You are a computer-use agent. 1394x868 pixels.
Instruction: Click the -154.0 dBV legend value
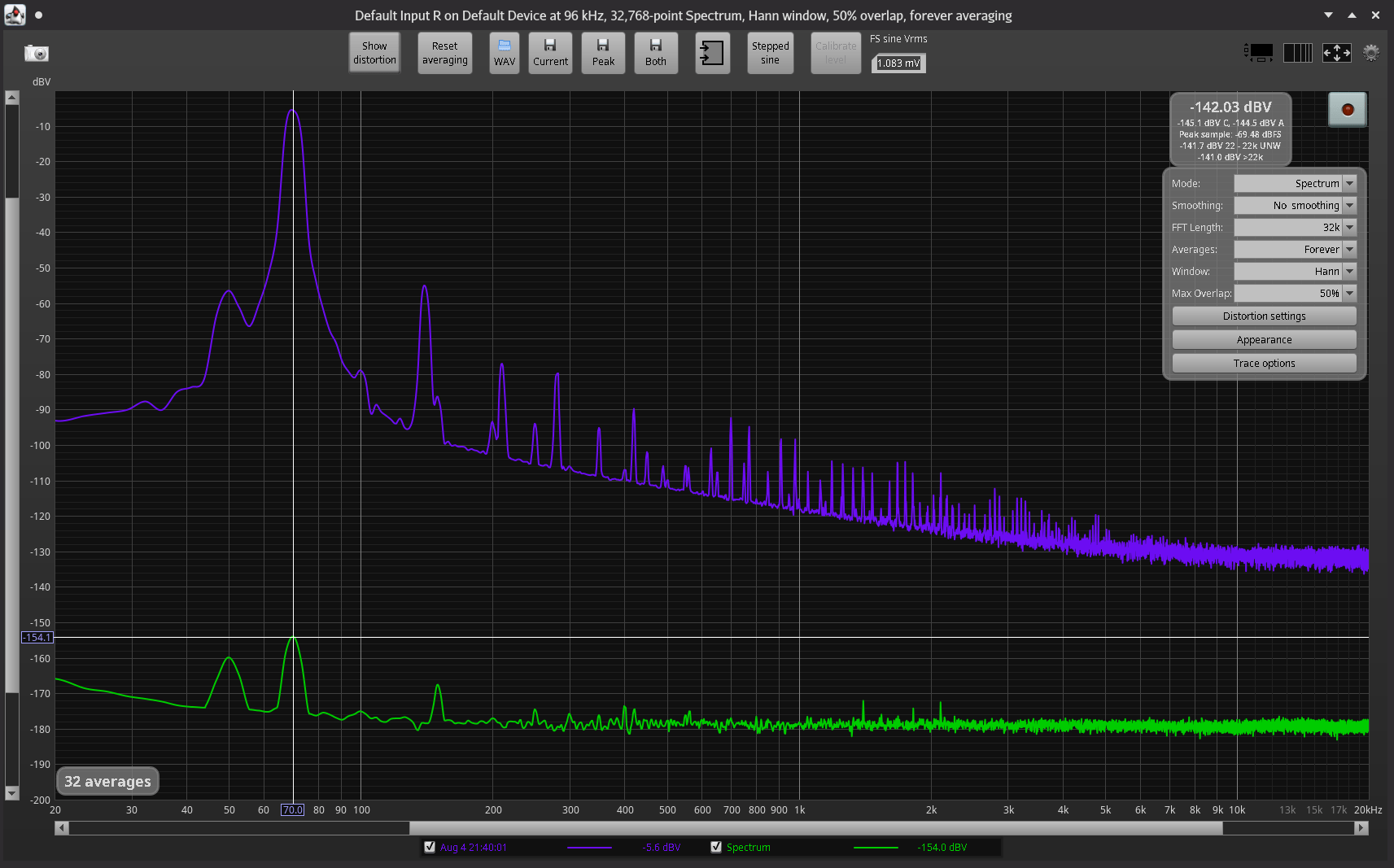[942, 848]
